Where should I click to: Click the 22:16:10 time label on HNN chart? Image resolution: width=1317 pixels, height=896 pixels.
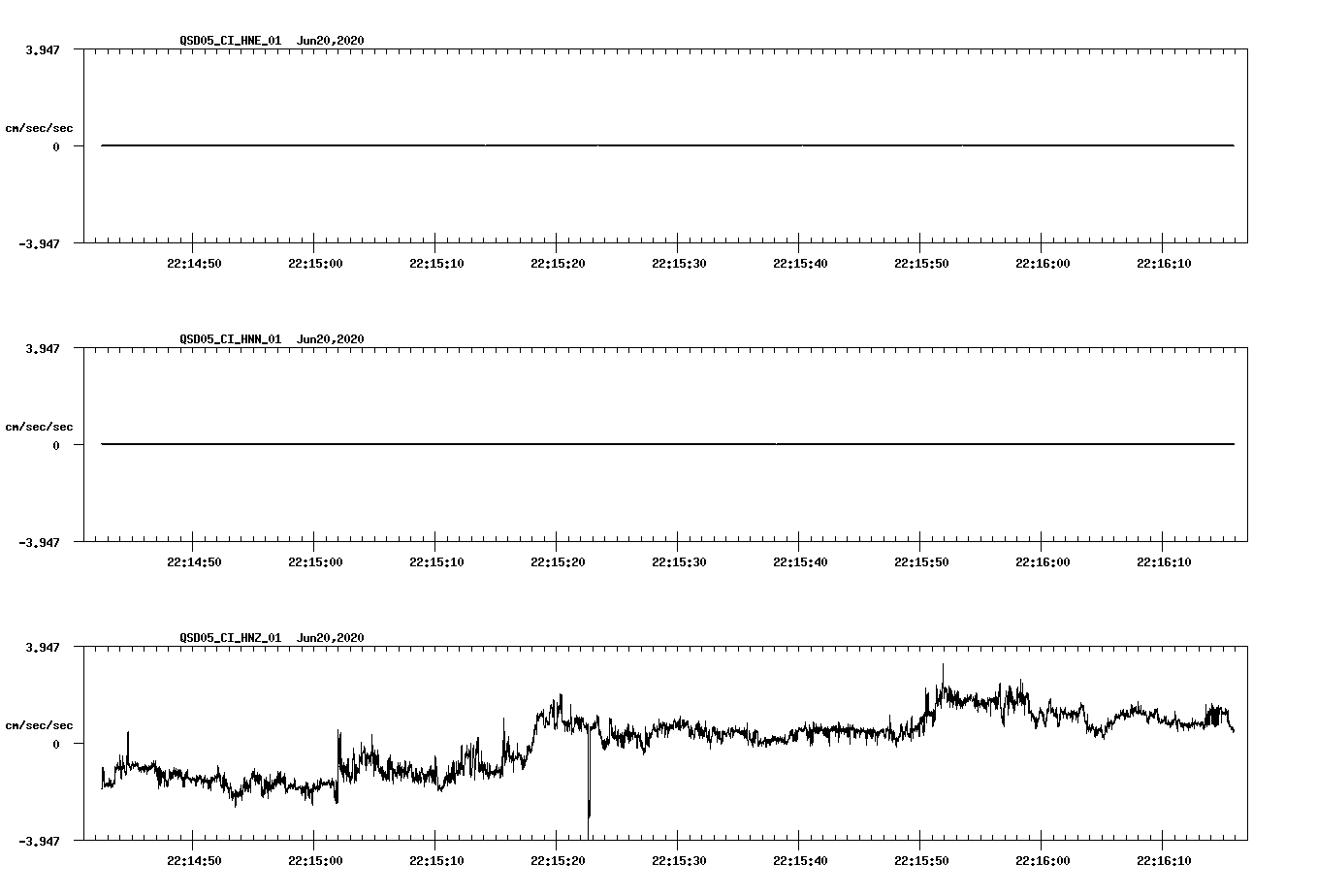pyautogui.click(x=1164, y=562)
